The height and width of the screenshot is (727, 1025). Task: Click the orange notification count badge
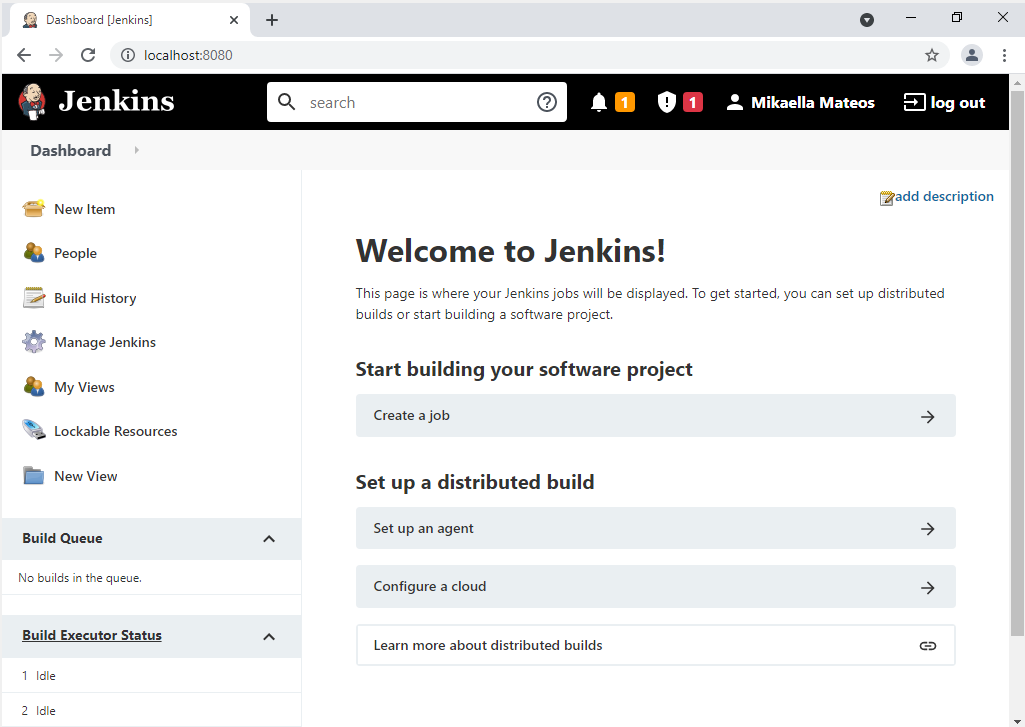625,102
